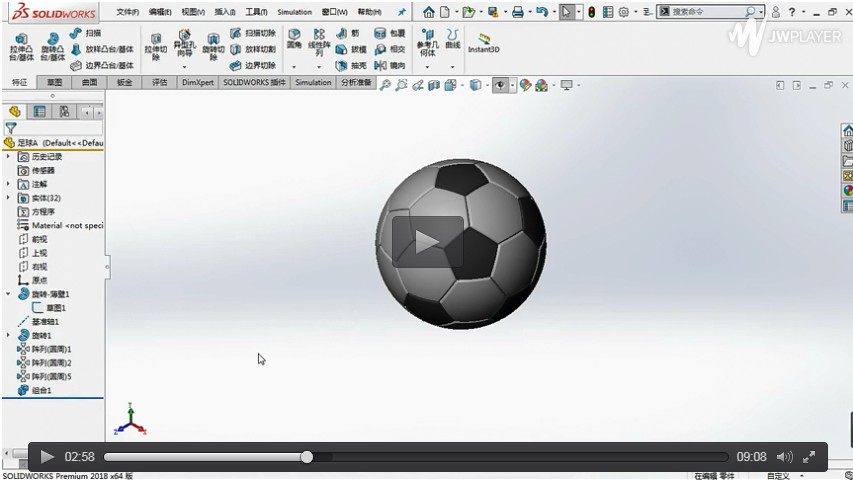Screen dimensions: 853x480
Task: Expand the 历史记录 history tree node
Action: (9, 157)
